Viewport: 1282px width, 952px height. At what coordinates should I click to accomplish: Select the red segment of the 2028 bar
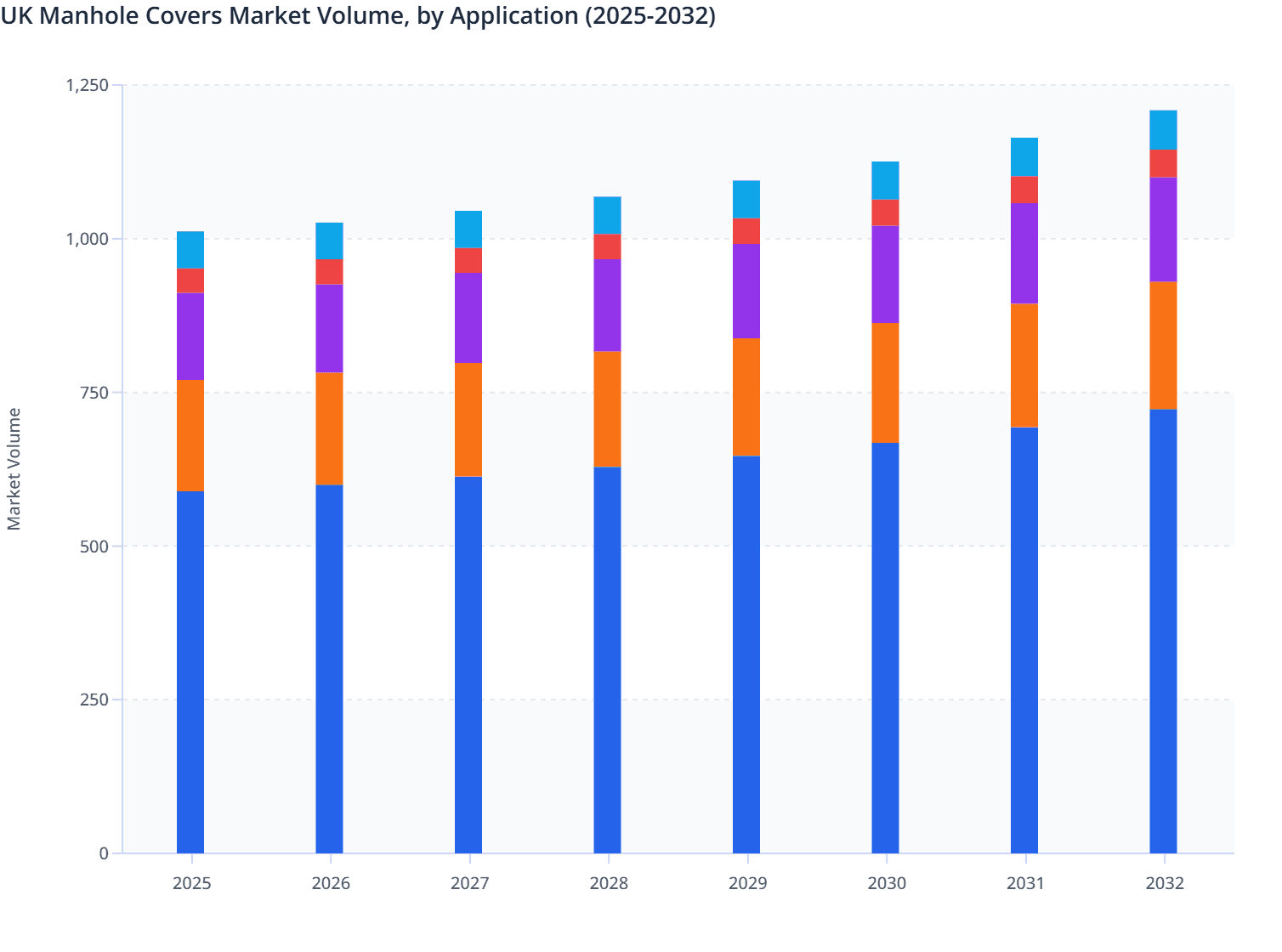pos(607,246)
